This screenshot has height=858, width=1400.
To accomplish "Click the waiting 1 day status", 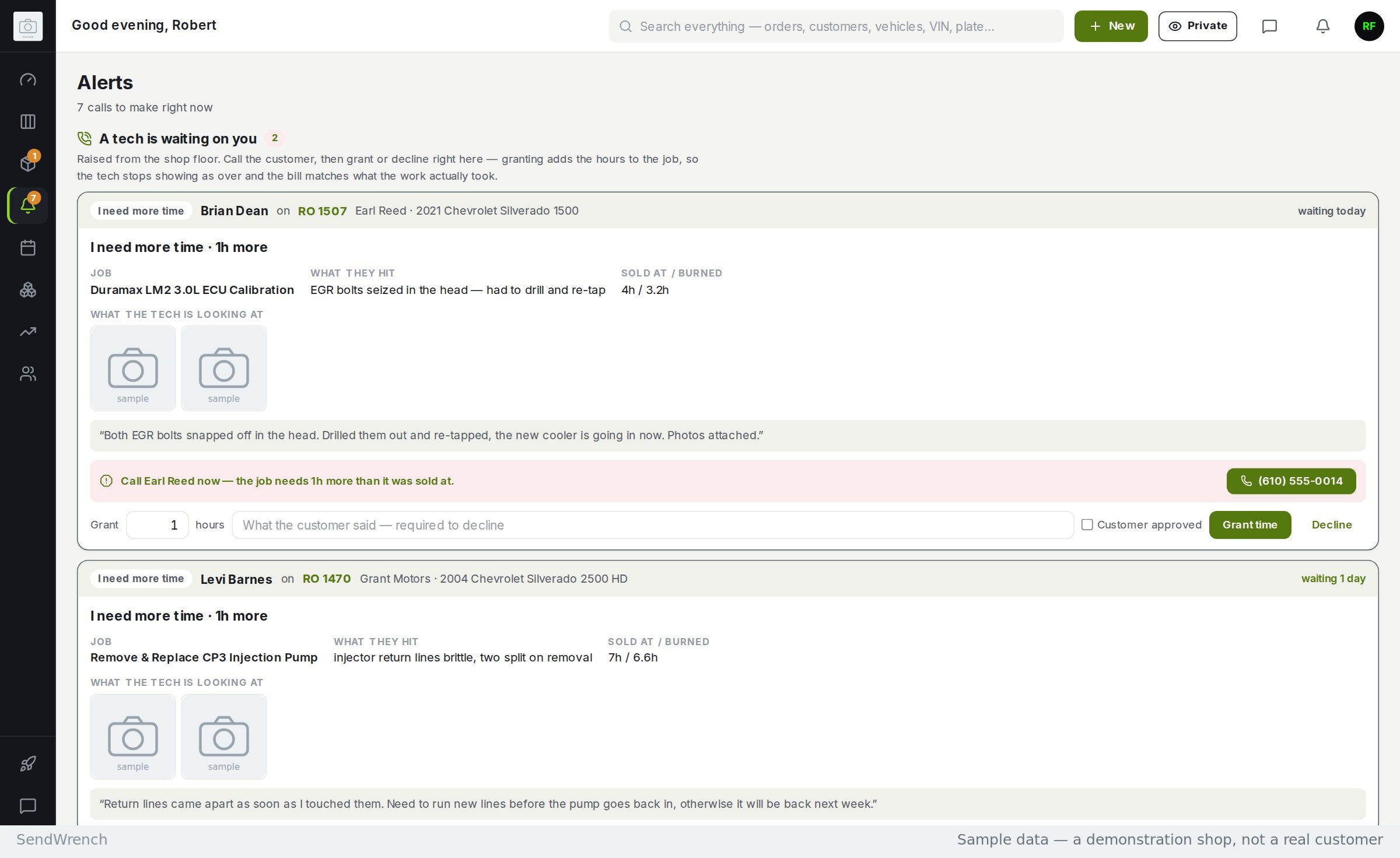I will click(x=1333, y=579).
